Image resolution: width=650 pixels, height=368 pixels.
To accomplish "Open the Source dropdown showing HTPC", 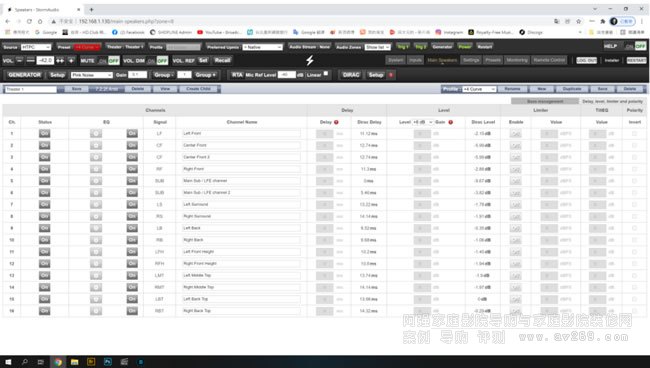I will pos(36,47).
